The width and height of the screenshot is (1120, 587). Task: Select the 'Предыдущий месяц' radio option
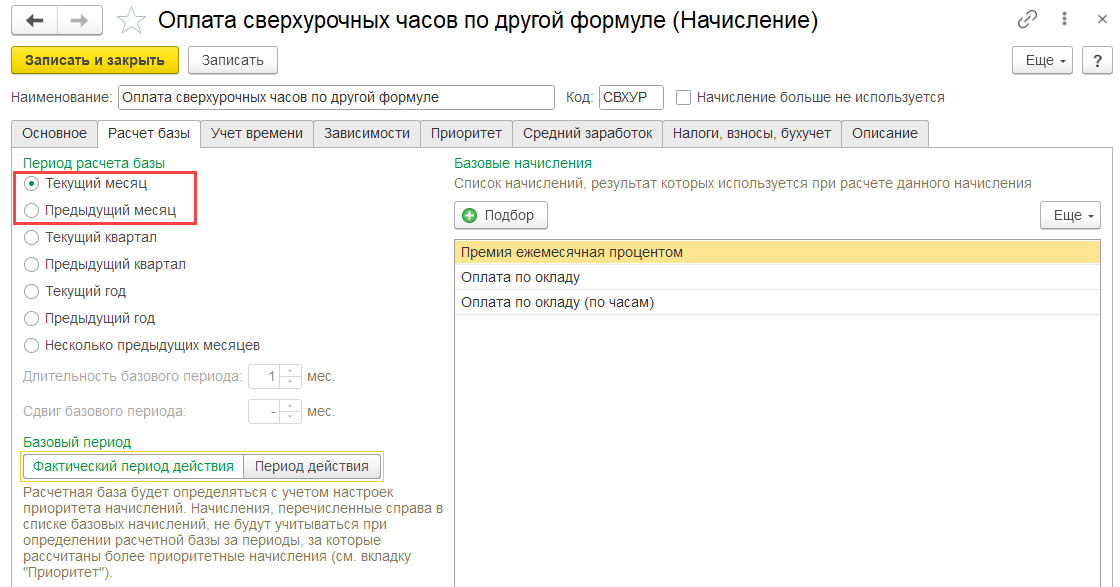(32, 211)
